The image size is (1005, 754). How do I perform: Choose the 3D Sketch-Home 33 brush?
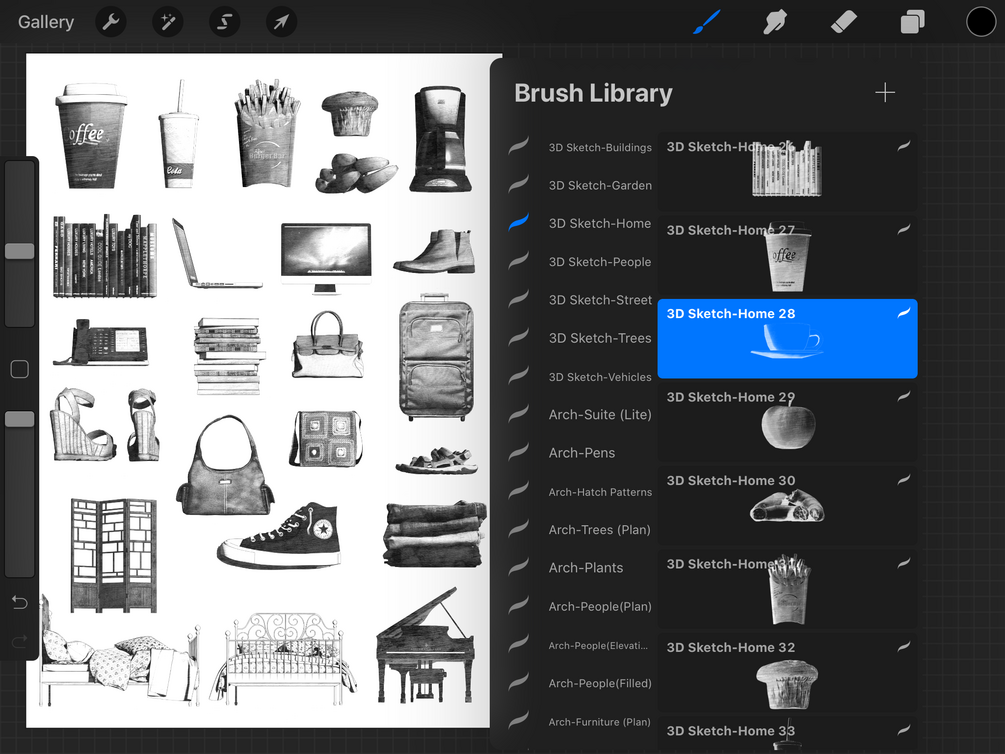[x=787, y=735]
